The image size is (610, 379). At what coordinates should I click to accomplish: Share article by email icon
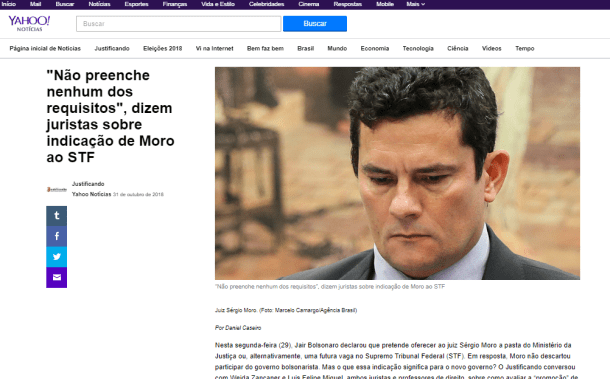pos(56,277)
